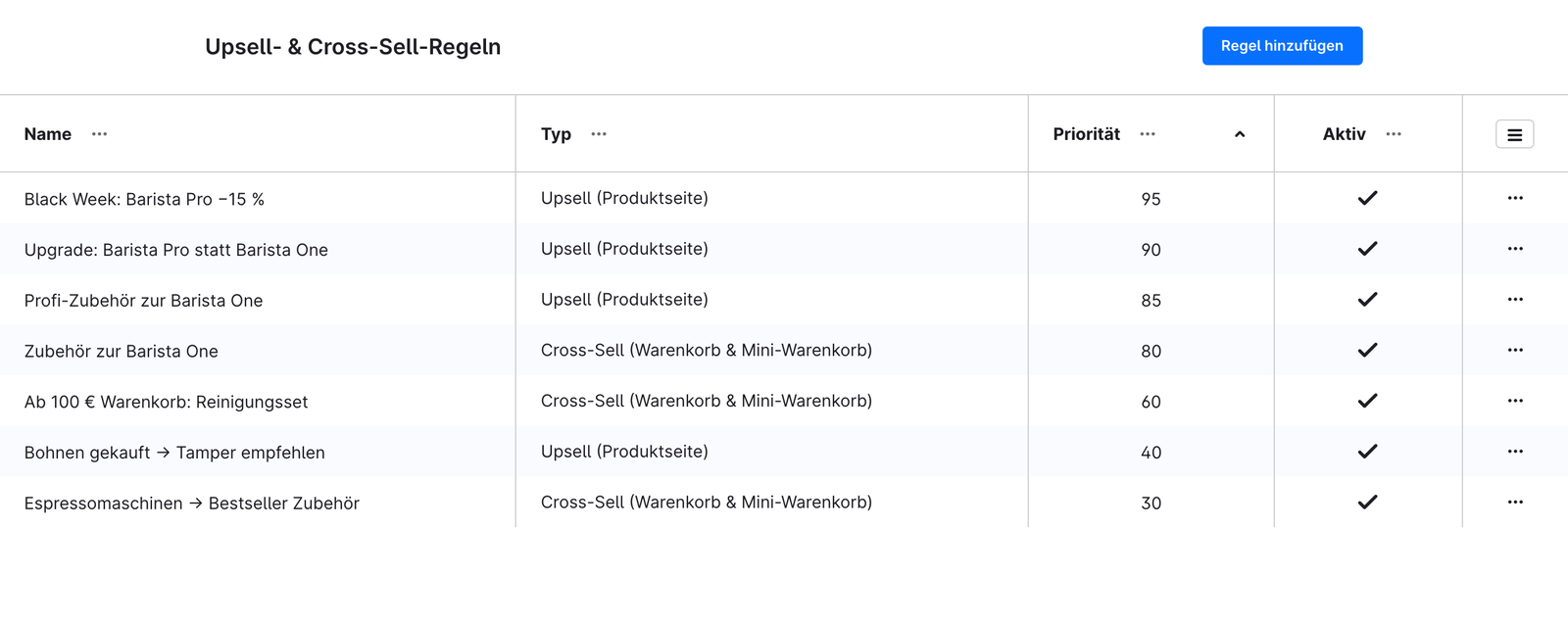Open the Aktiv column options menu
This screenshot has width=1568, height=625.
click(x=1394, y=134)
